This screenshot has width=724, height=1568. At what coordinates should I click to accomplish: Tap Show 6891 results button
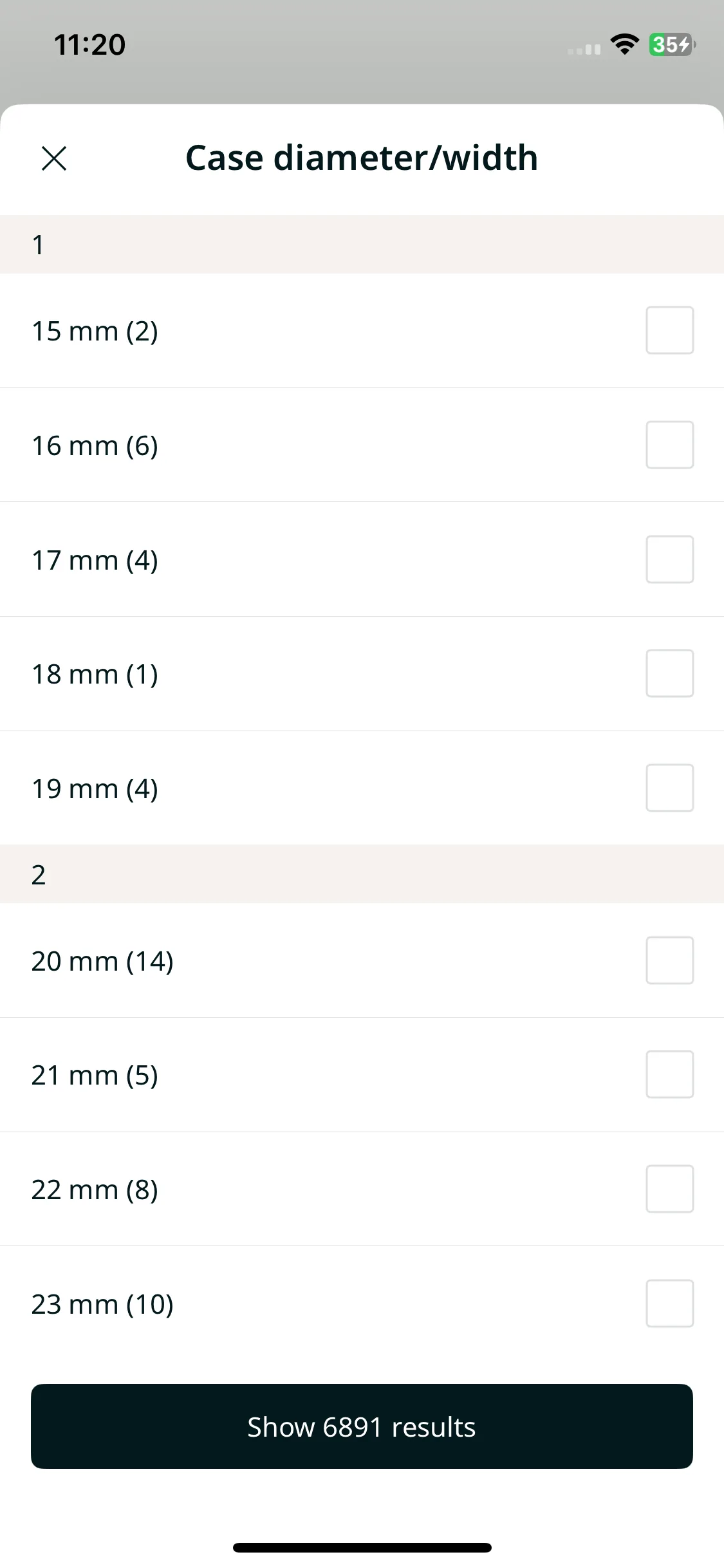362,1426
